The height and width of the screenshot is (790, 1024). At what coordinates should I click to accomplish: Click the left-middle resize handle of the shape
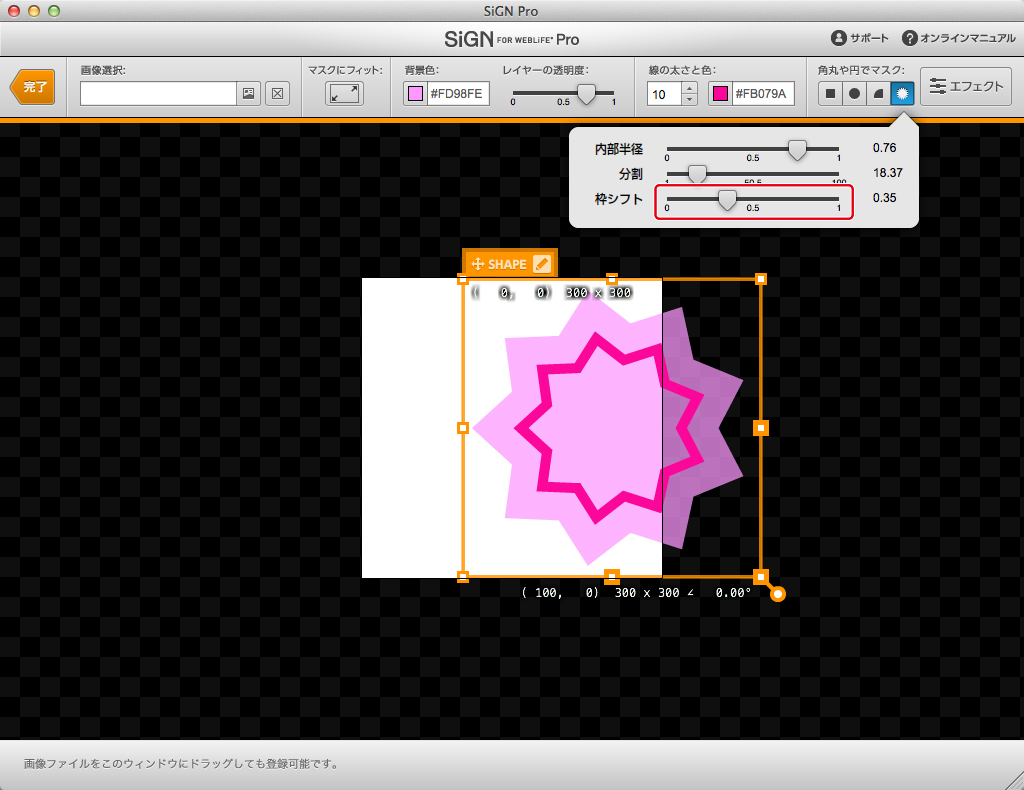coord(463,428)
